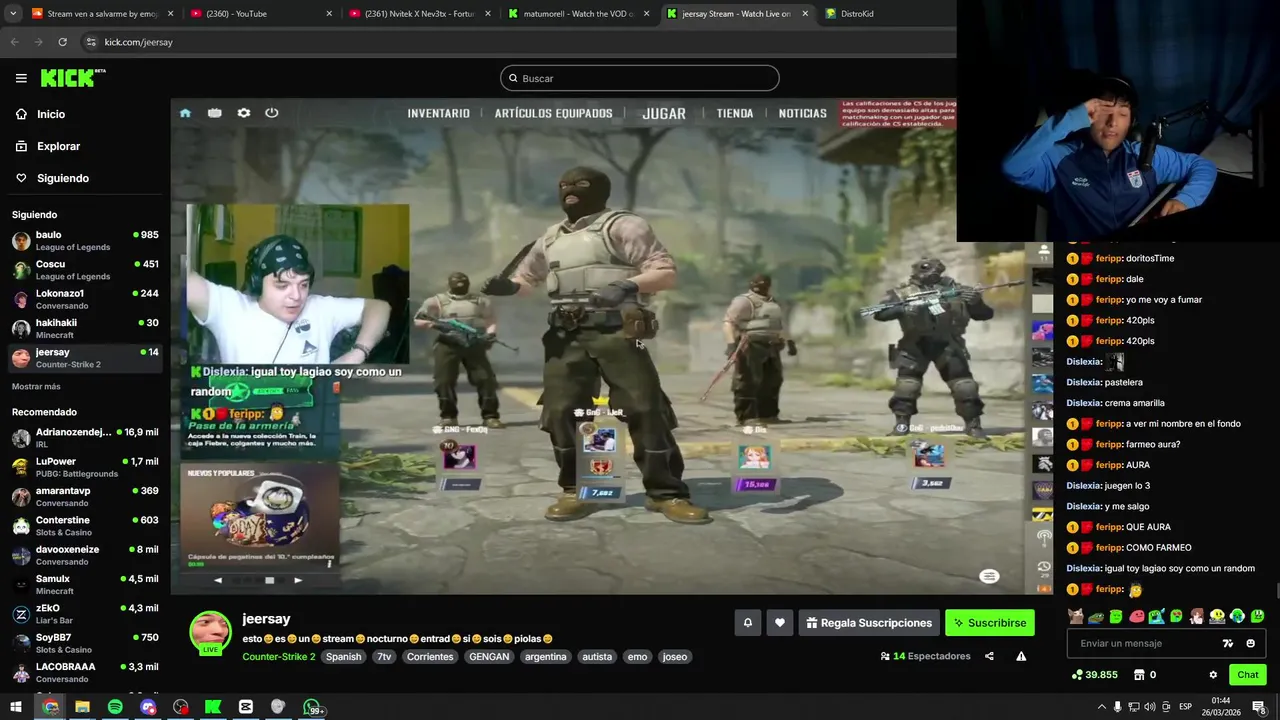
Task: Click the video player quality overlay icon
Action: pos(989,576)
